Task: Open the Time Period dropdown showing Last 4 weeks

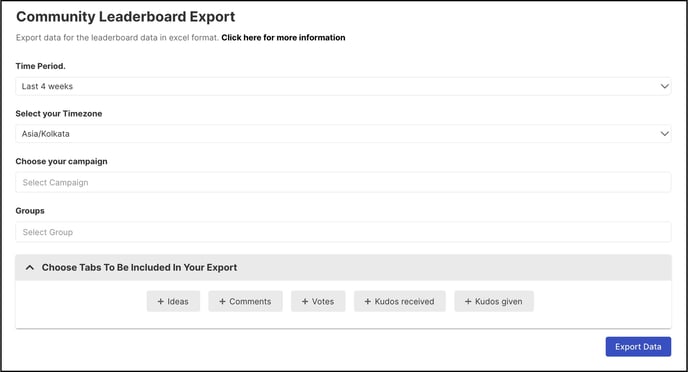Action: (343, 86)
